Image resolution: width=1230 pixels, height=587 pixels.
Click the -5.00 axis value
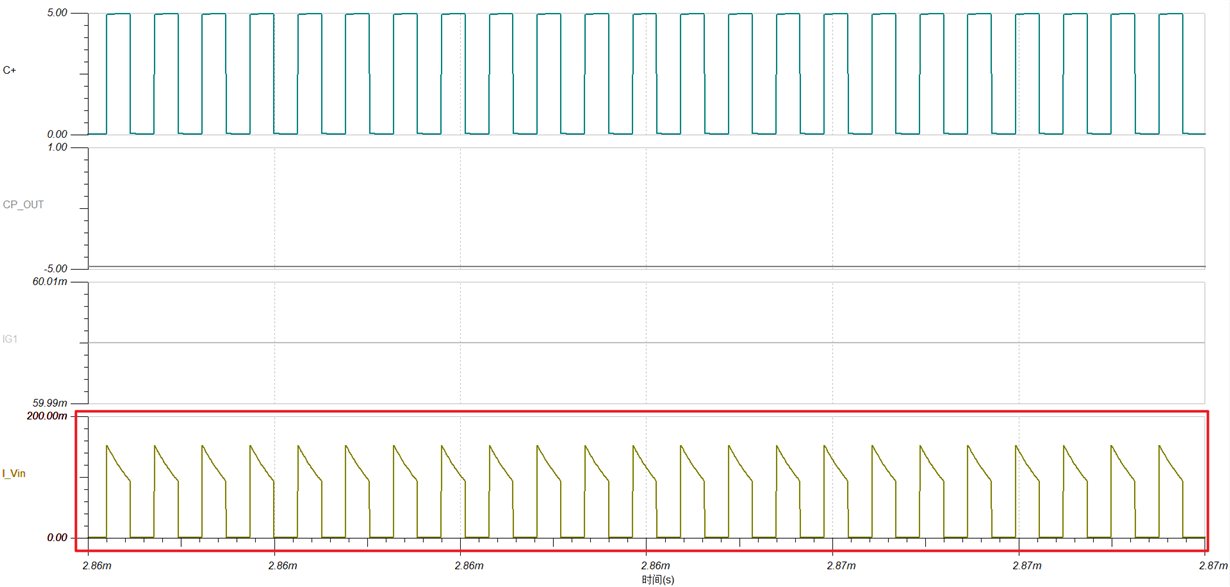pos(56,268)
